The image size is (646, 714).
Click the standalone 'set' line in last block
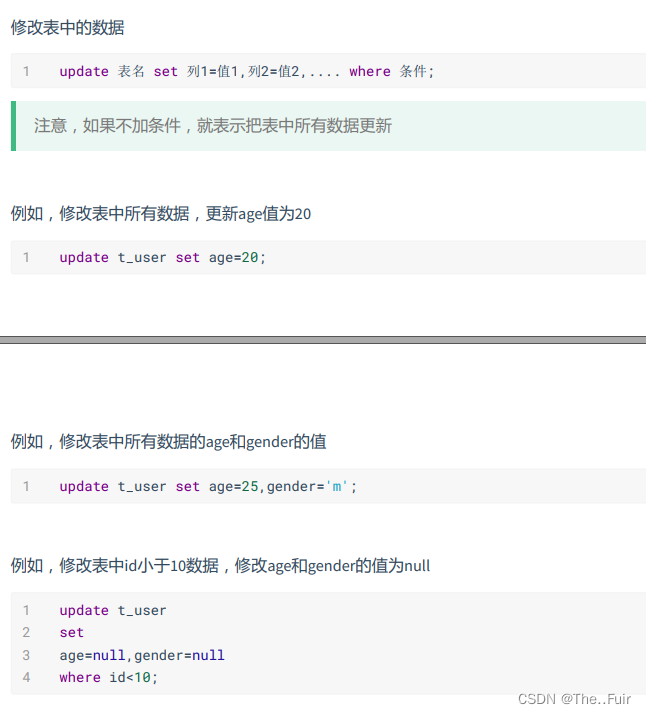pos(71,632)
